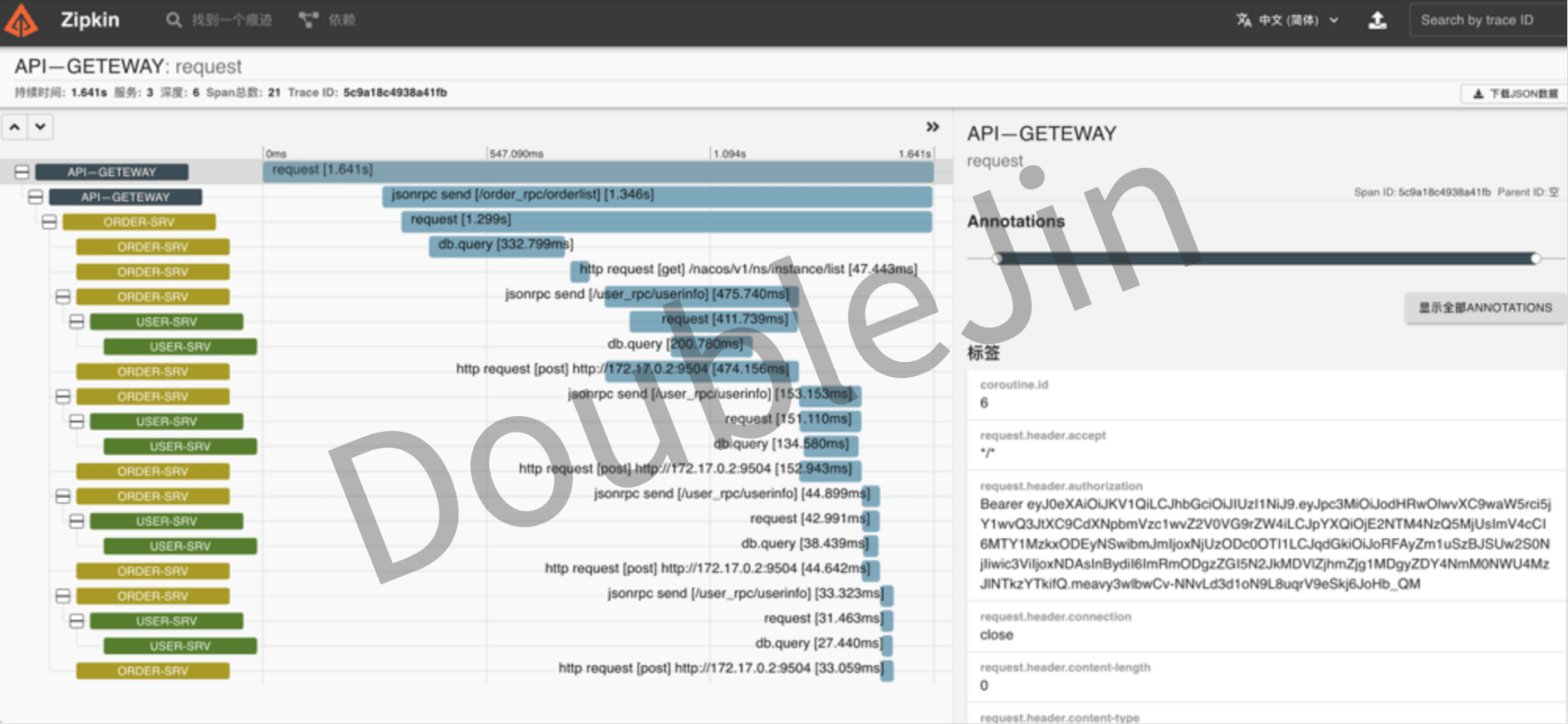Click the Span ID text in detail panel
This screenshot has width=1568, height=724.
tap(1422, 192)
